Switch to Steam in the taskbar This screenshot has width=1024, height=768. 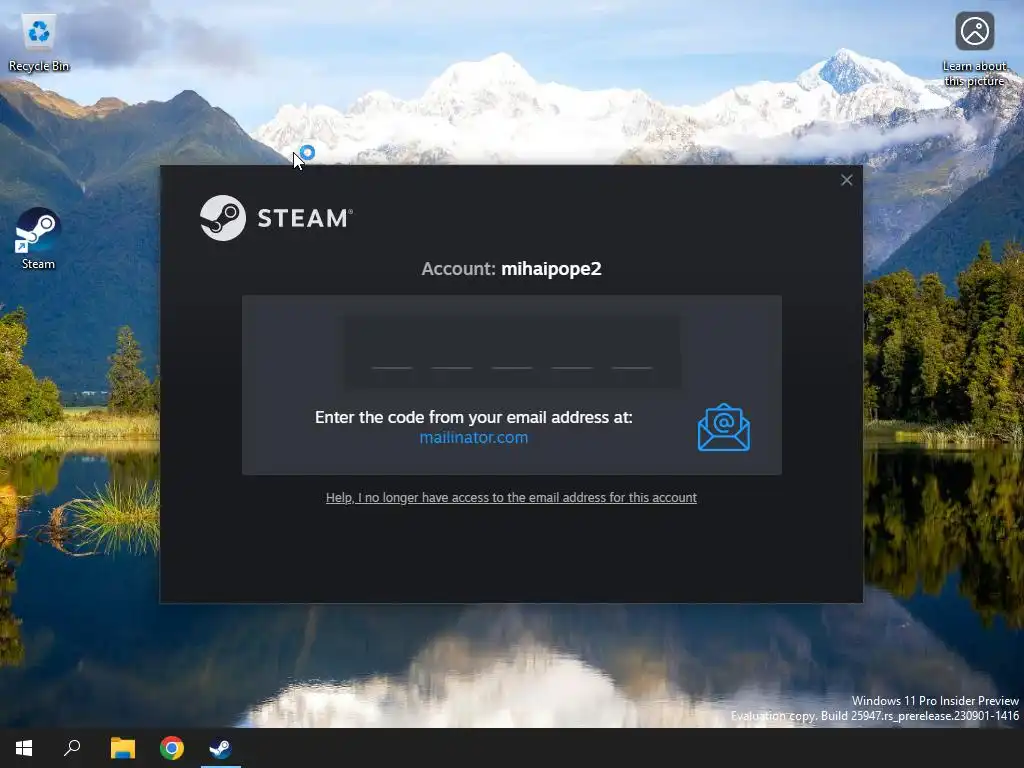coord(221,748)
